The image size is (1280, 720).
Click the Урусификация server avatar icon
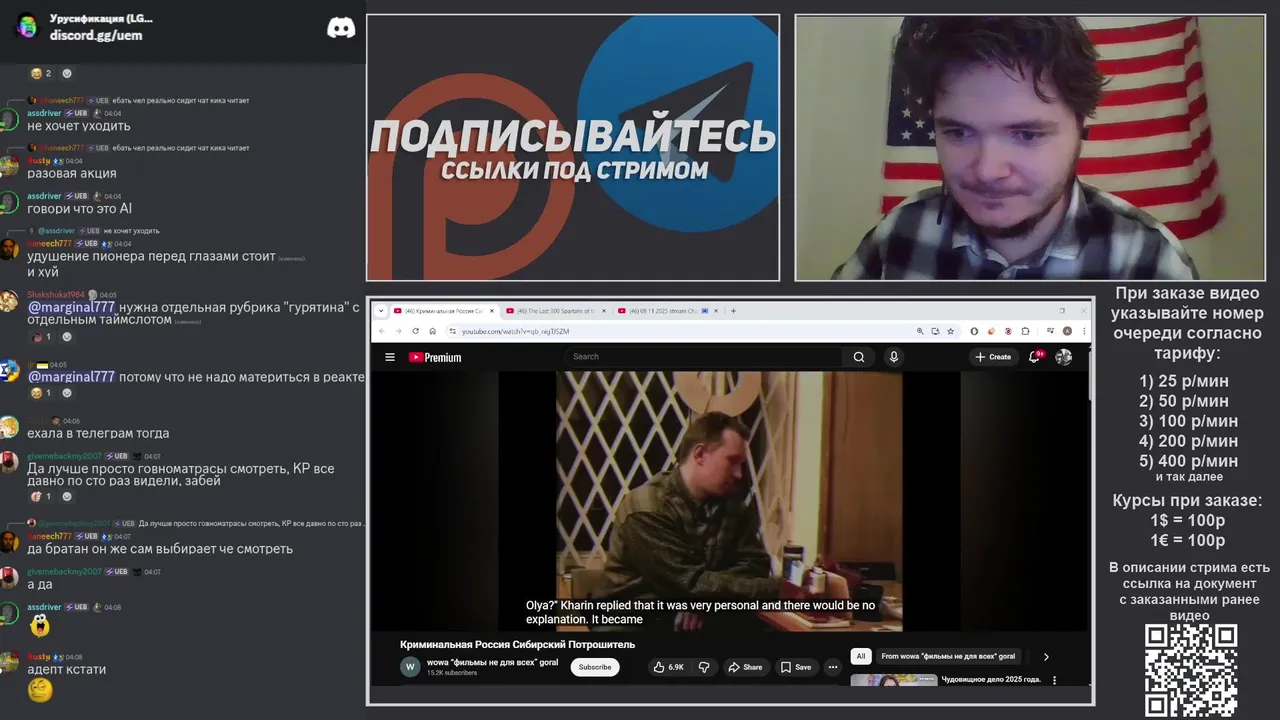(x=26, y=27)
